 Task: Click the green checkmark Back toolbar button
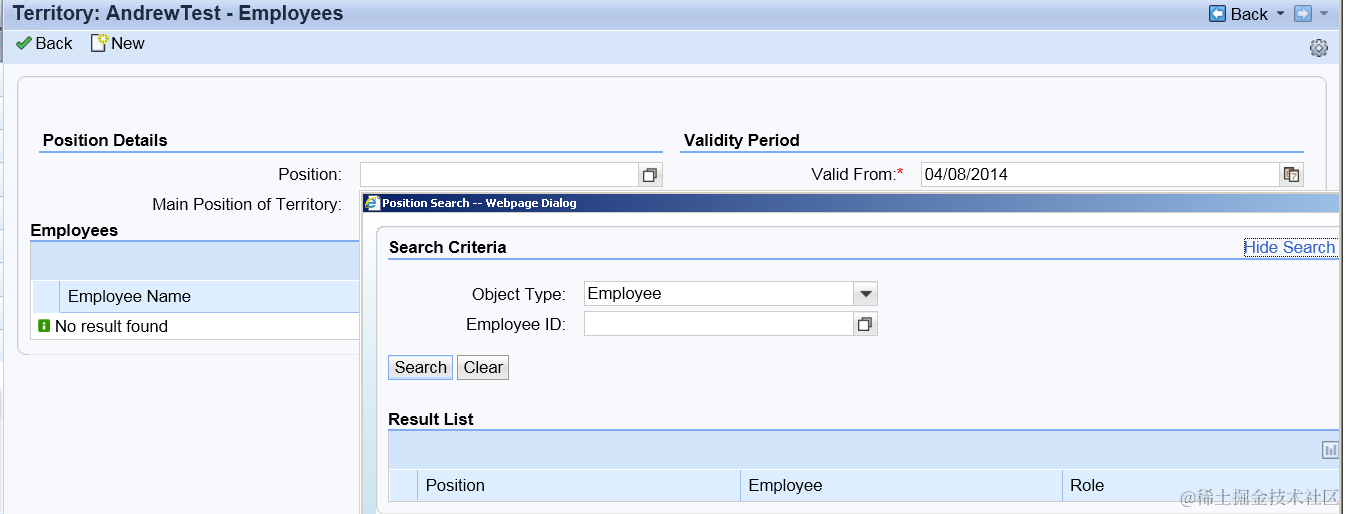coord(44,43)
